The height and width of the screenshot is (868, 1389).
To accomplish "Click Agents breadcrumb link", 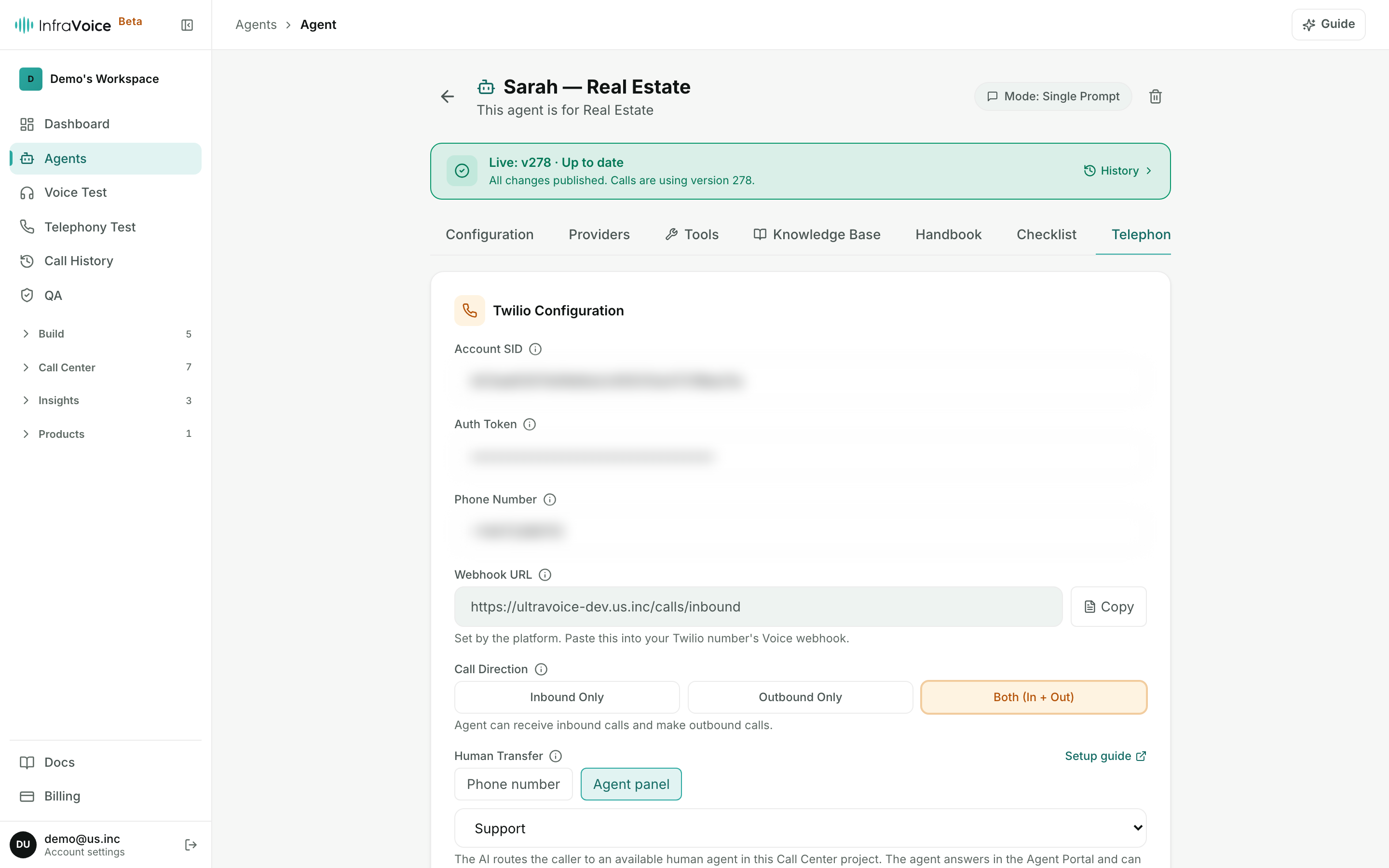I will 256,25.
